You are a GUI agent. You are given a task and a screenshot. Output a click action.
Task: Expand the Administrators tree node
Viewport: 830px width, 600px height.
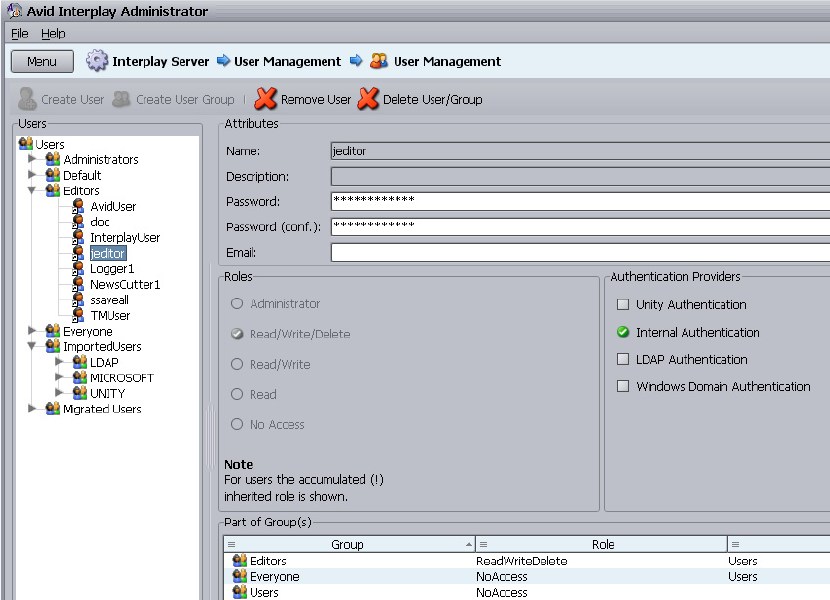pyautogui.click(x=32, y=158)
